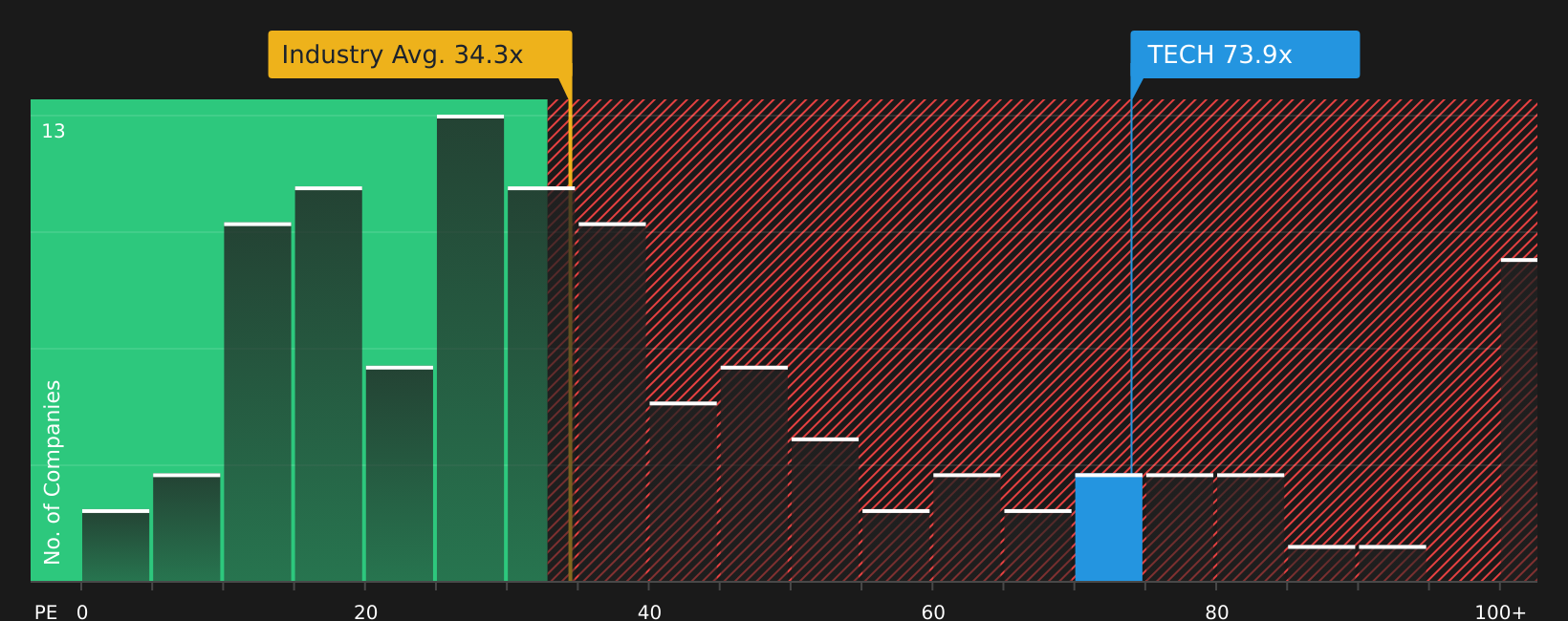Select the bar for PE 30-35
This screenshot has width=1568, height=621.
click(541, 384)
